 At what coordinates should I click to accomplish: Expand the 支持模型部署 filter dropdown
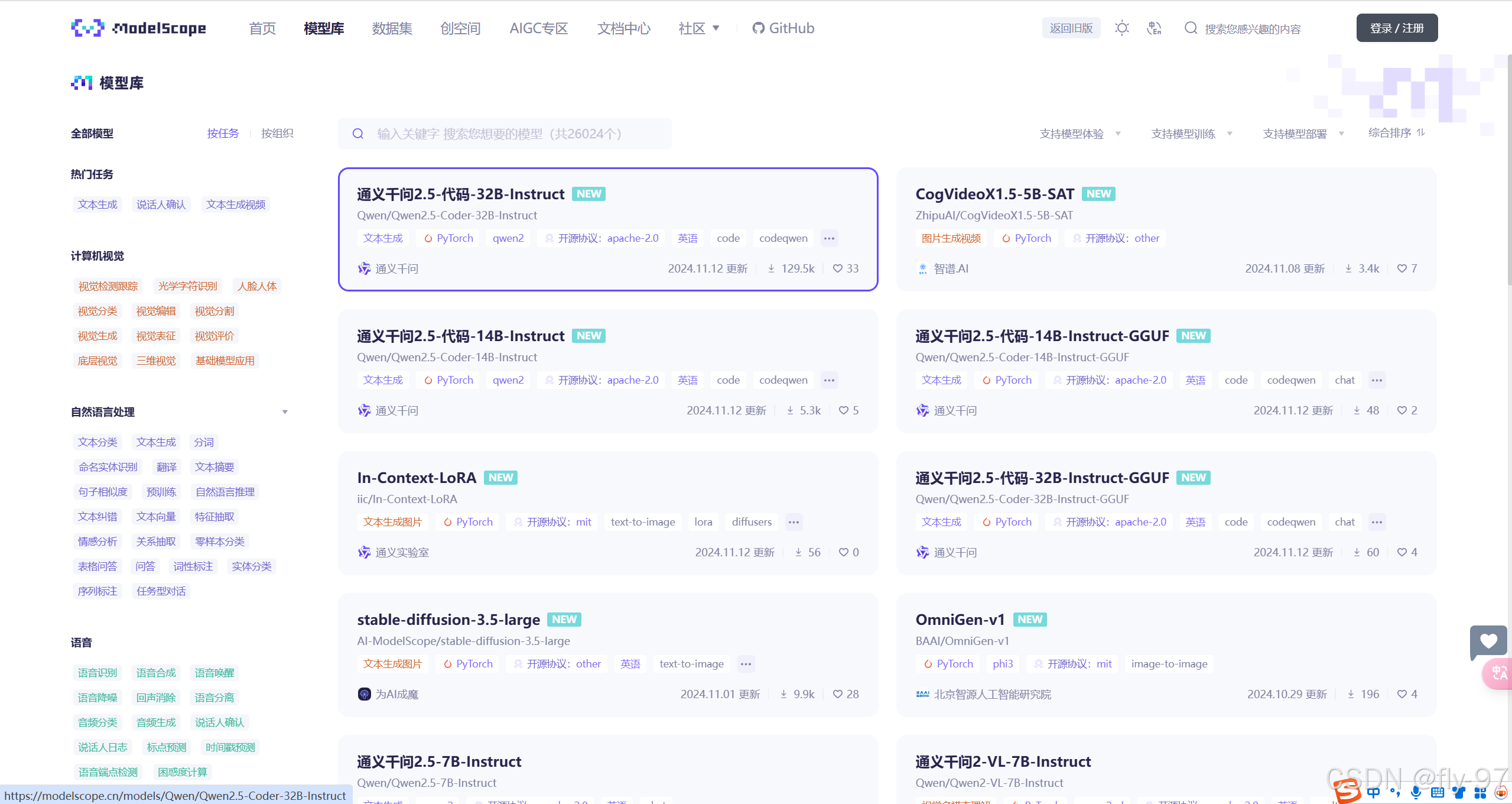(1303, 134)
